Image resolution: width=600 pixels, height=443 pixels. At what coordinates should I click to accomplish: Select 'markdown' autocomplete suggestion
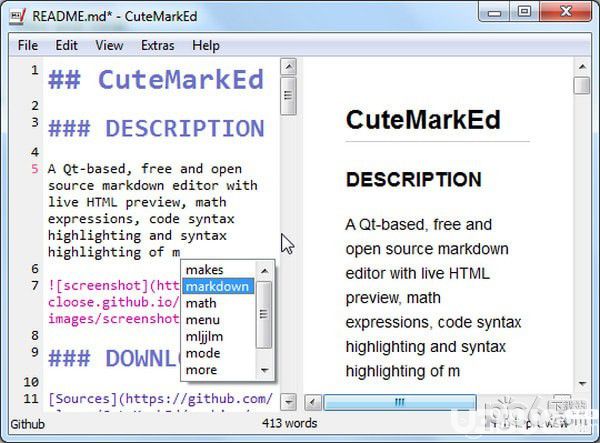(218, 286)
